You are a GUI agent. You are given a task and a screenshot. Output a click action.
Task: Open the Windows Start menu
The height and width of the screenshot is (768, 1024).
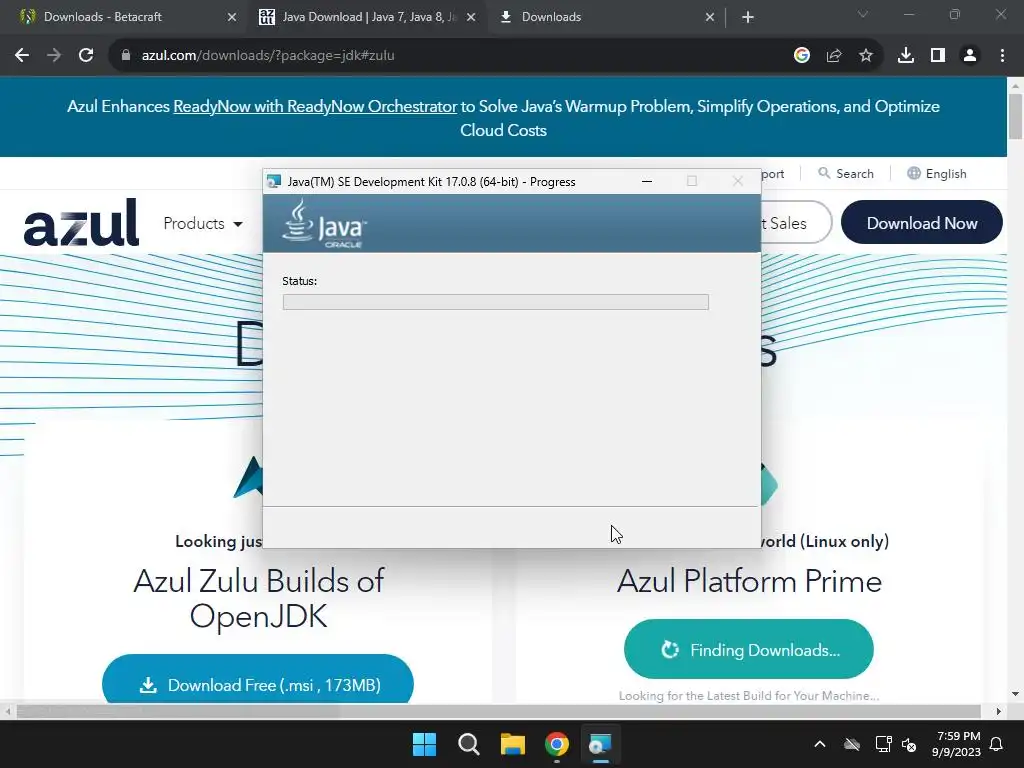(x=424, y=744)
